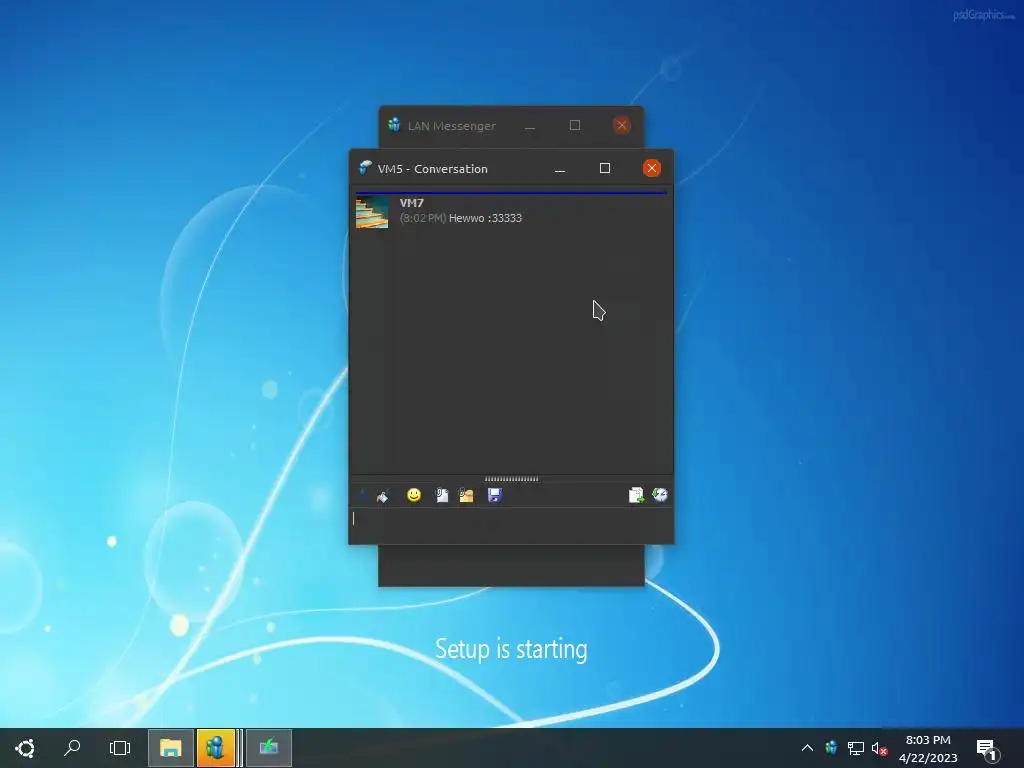
Task: Click the VM7 sender name
Action: [411, 203]
